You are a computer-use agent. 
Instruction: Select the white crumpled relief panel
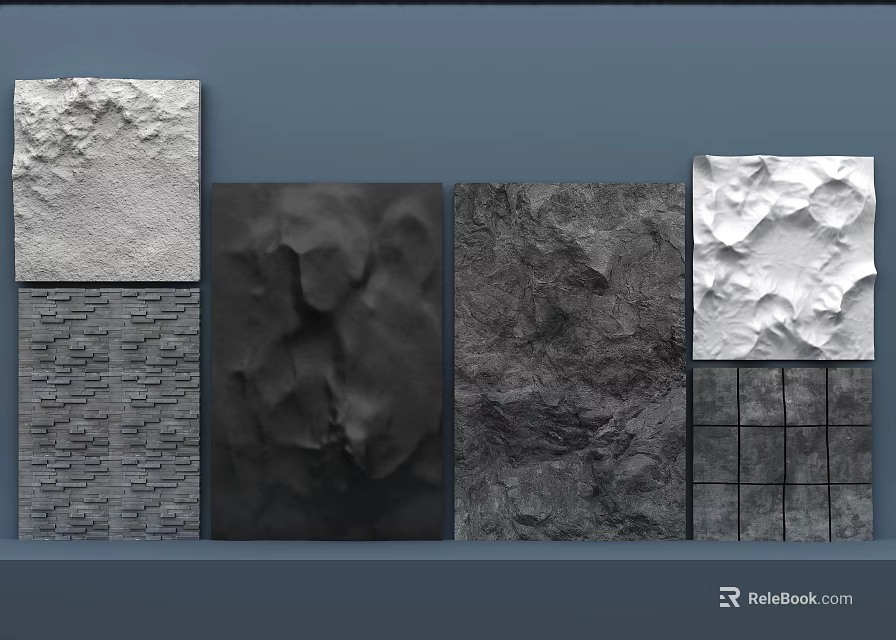(x=783, y=257)
